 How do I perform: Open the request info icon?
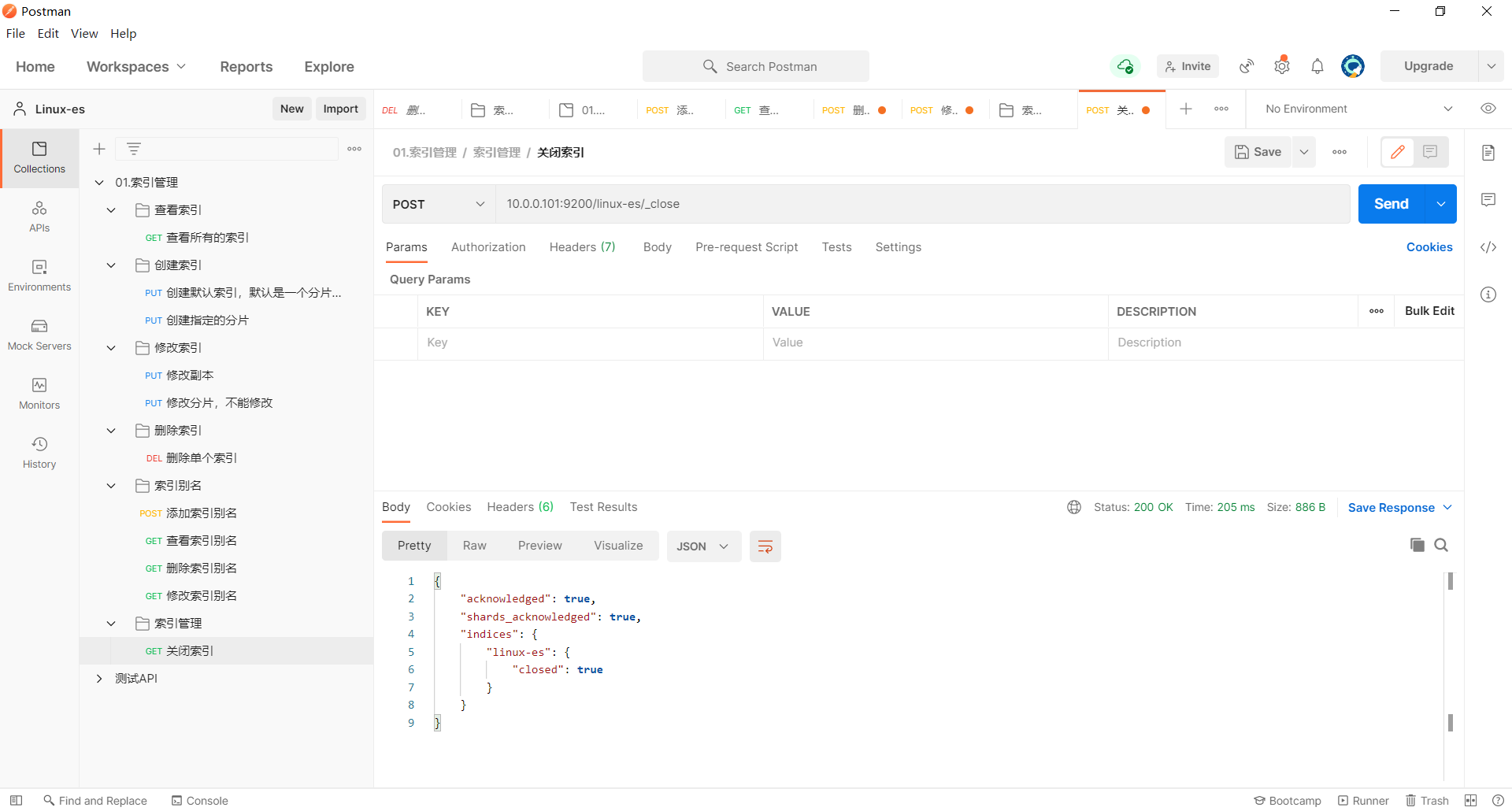(x=1488, y=294)
